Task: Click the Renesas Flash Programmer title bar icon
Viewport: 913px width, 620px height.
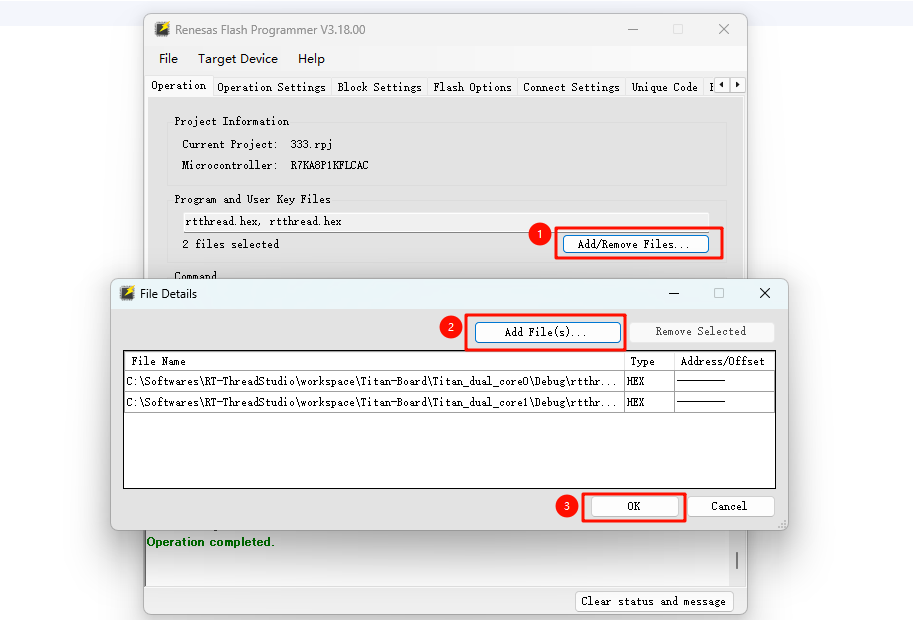Action: coord(162,30)
